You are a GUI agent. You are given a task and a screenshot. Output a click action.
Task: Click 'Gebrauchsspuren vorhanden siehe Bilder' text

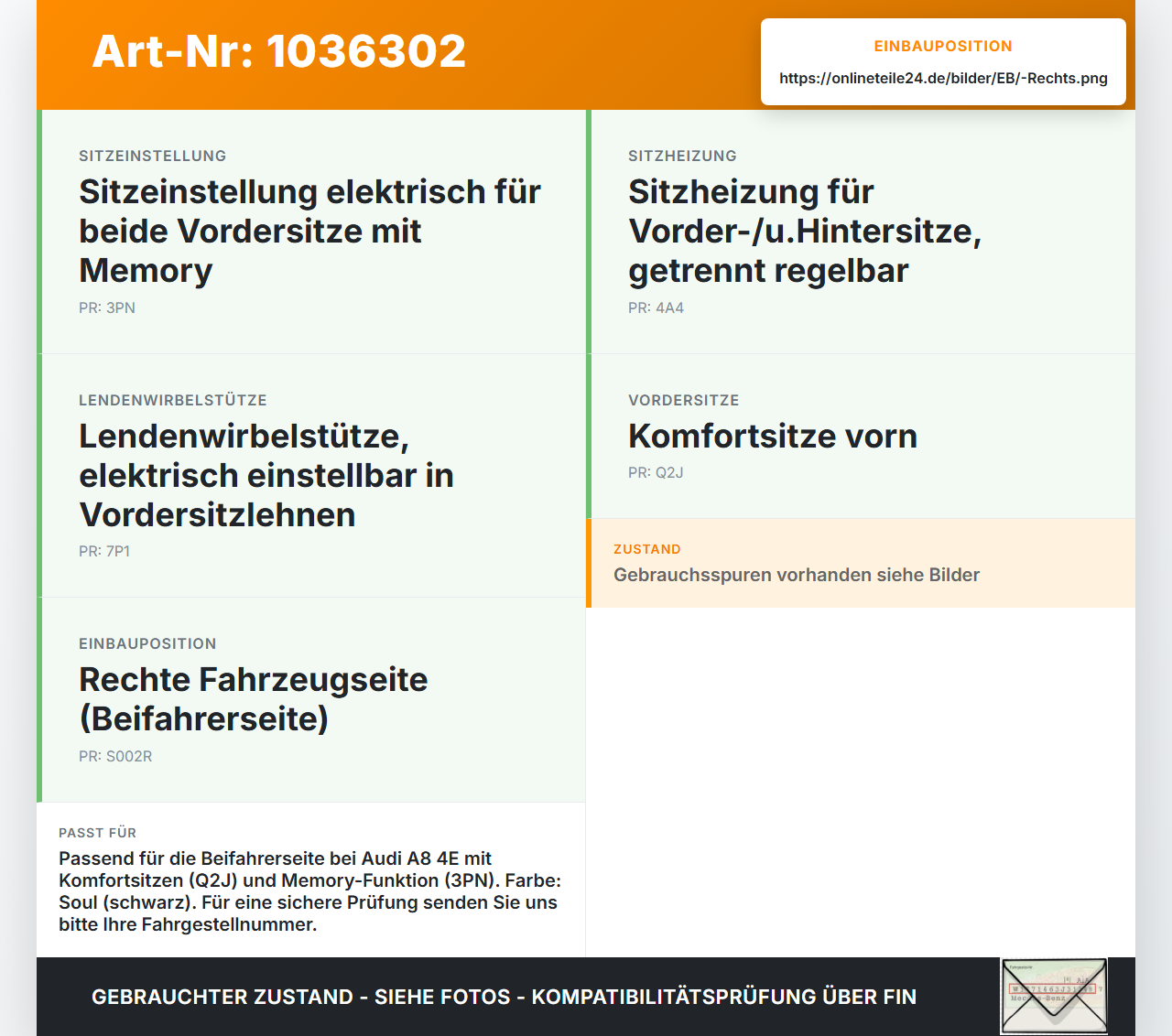(797, 575)
